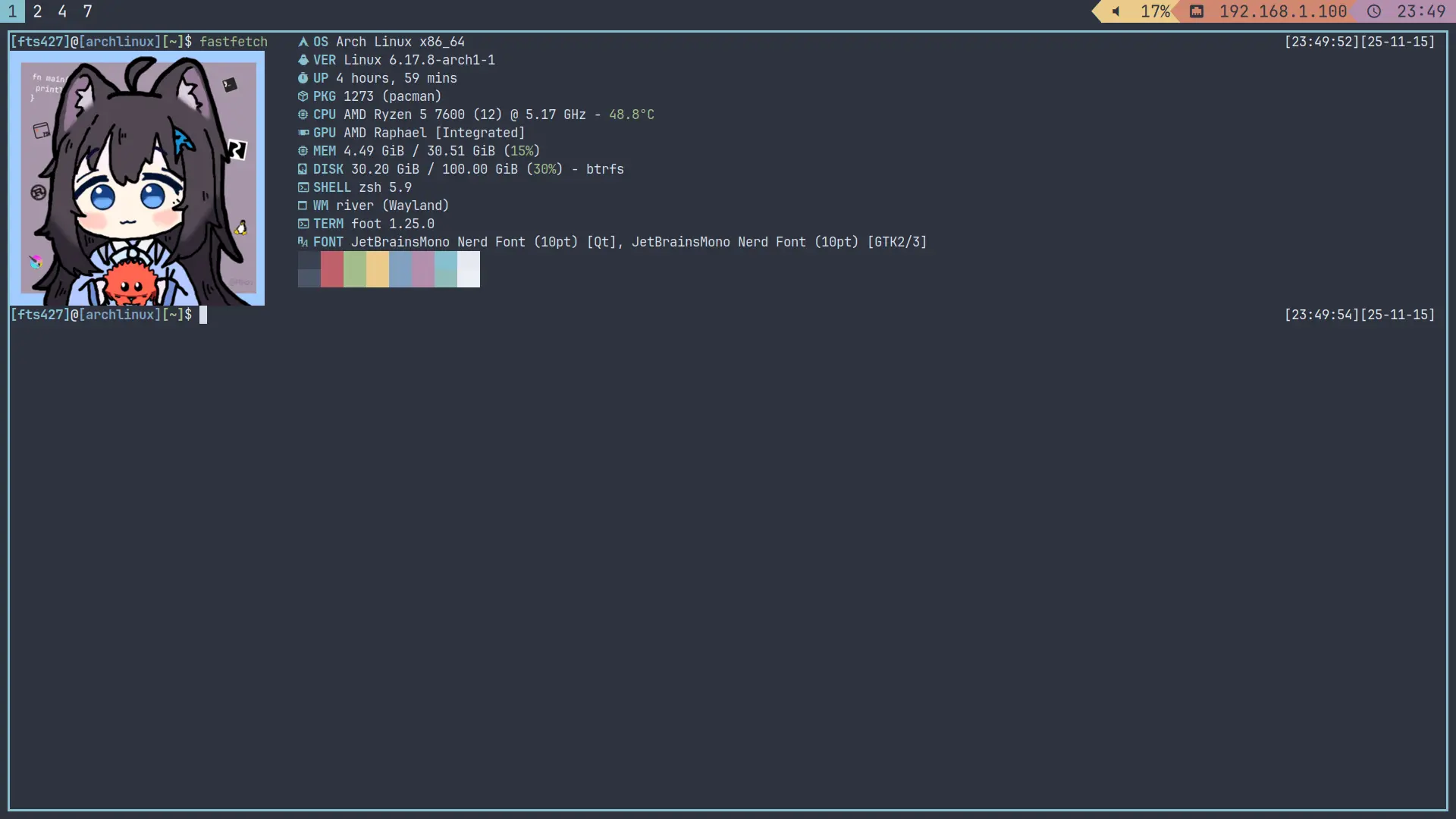The height and width of the screenshot is (819, 1456).
Task: Switch to workspace tag 2
Action: [37, 11]
